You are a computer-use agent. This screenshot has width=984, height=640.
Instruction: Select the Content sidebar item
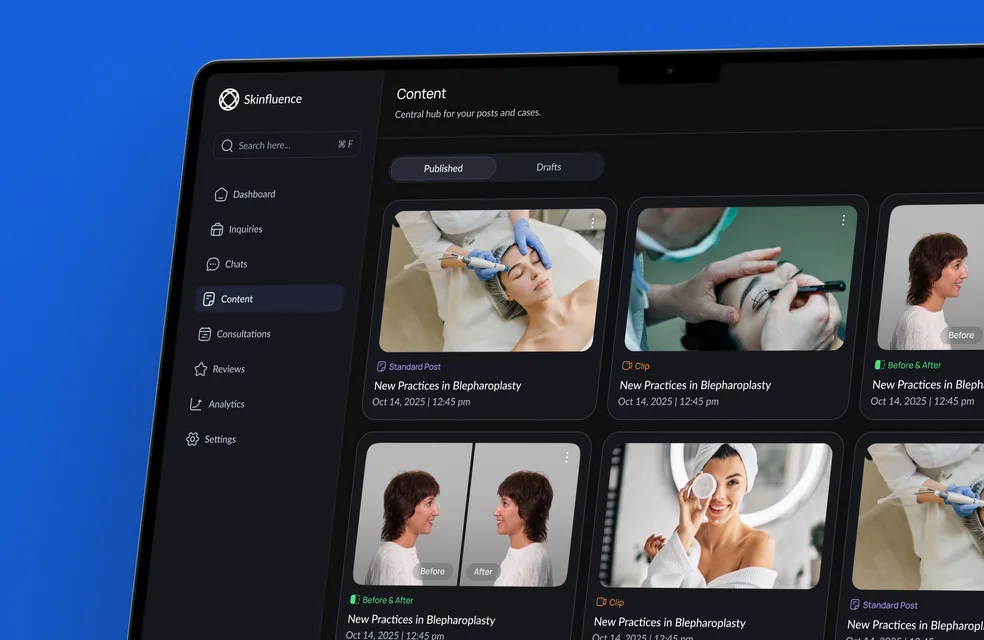point(270,299)
